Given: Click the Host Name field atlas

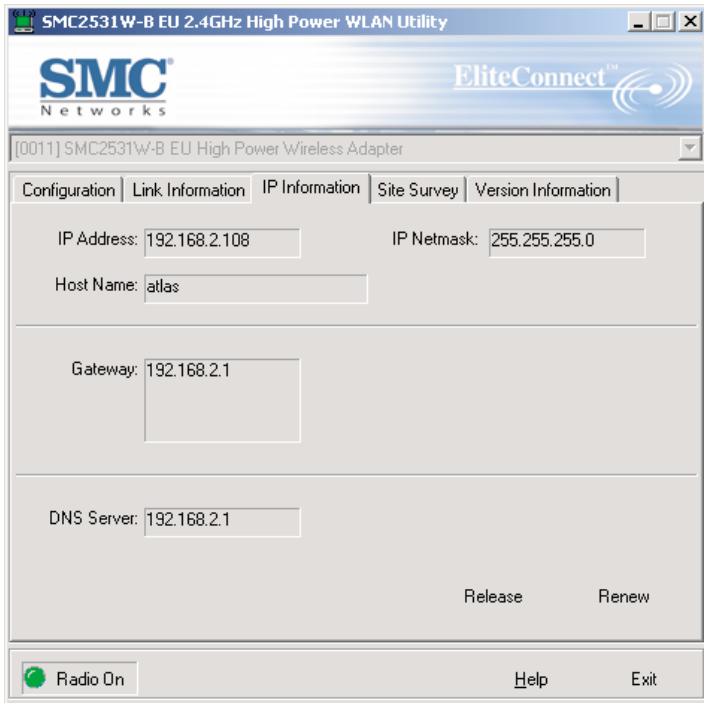Looking at the screenshot, I should click(255, 288).
